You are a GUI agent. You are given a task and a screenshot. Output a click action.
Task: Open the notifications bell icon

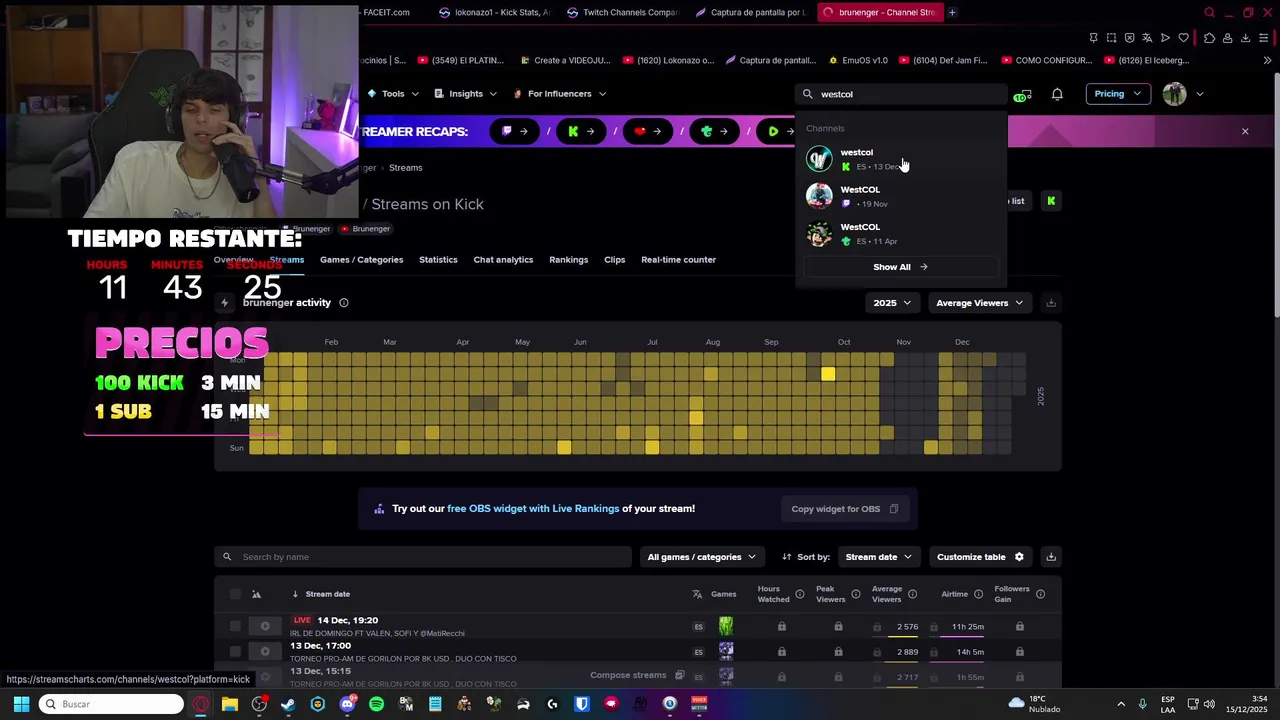click(x=1057, y=94)
